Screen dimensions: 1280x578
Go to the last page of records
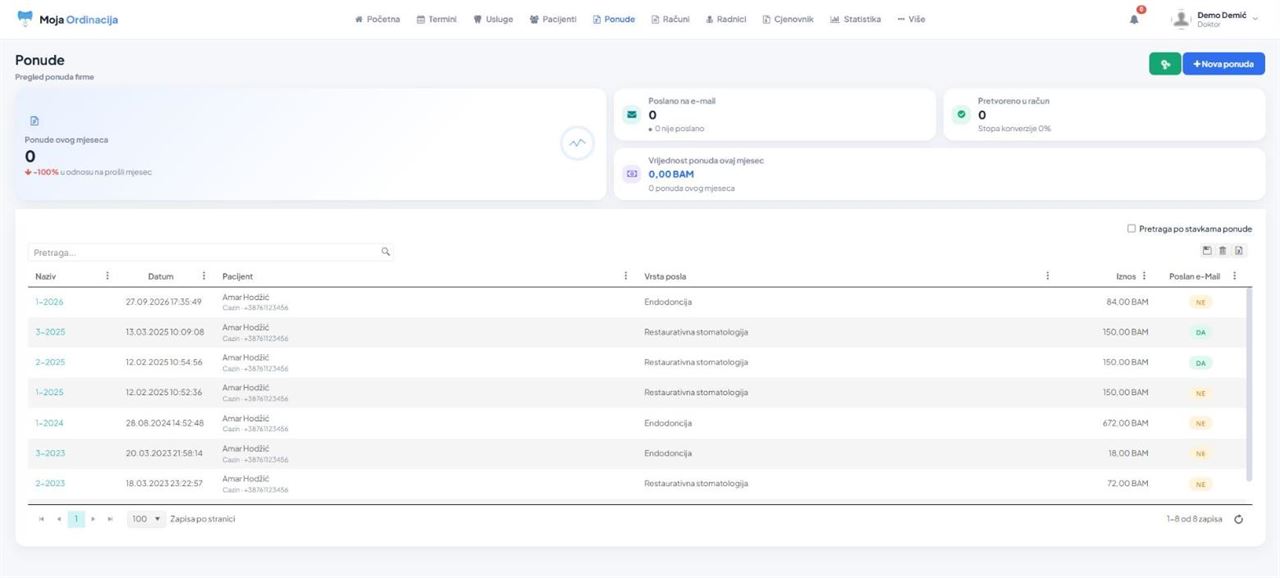click(x=110, y=519)
